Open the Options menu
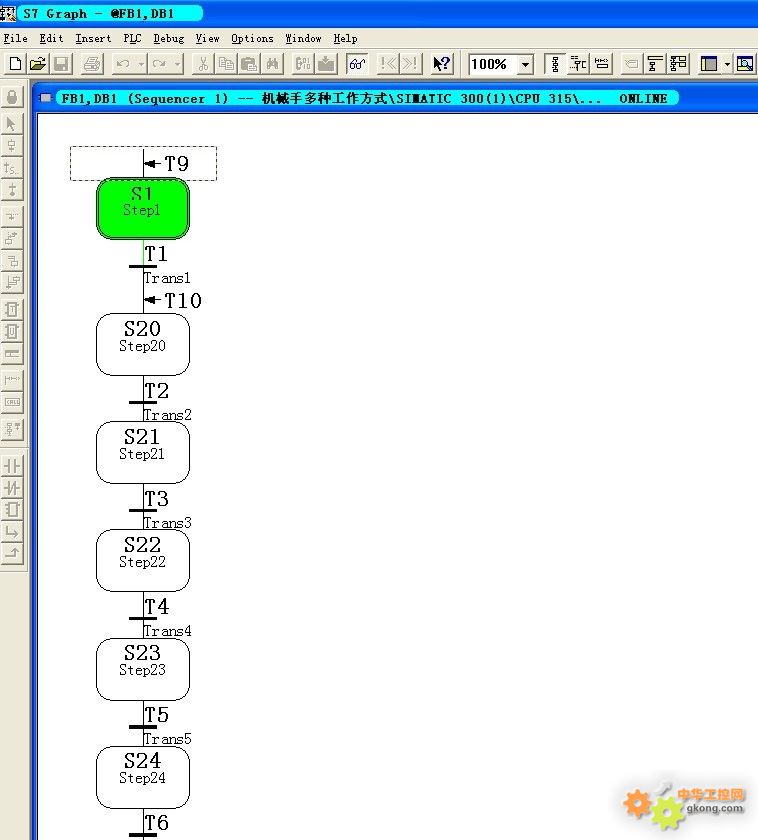The height and width of the screenshot is (840, 758). click(252, 39)
